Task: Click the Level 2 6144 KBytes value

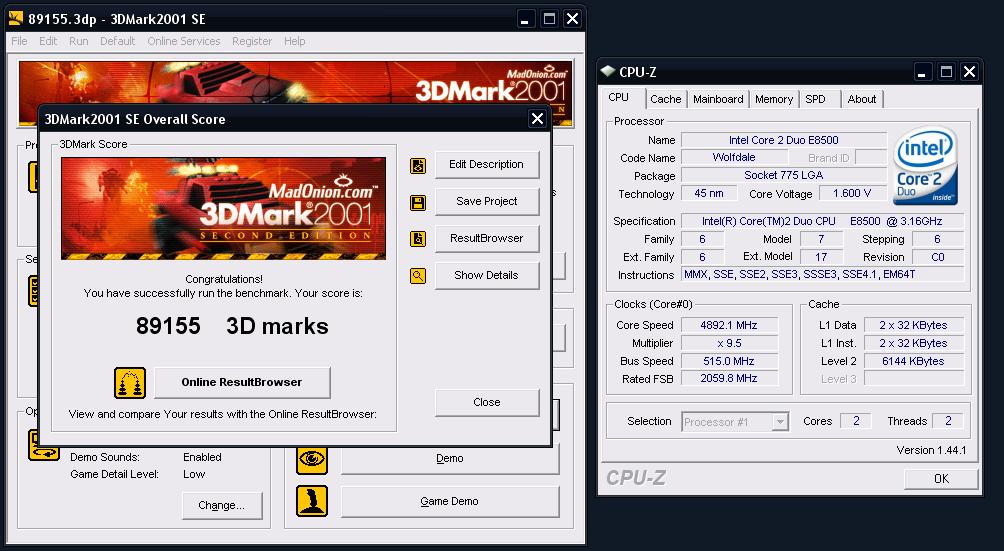Action: click(x=914, y=361)
